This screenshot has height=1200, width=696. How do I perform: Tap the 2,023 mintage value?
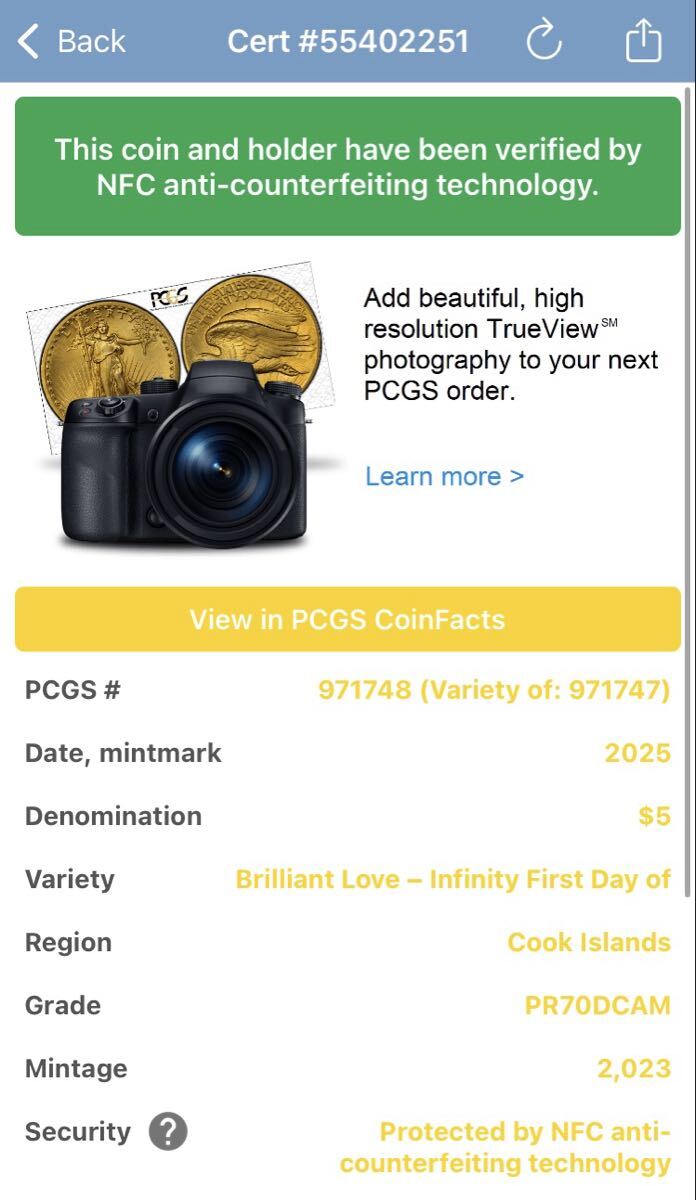[633, 1068]
